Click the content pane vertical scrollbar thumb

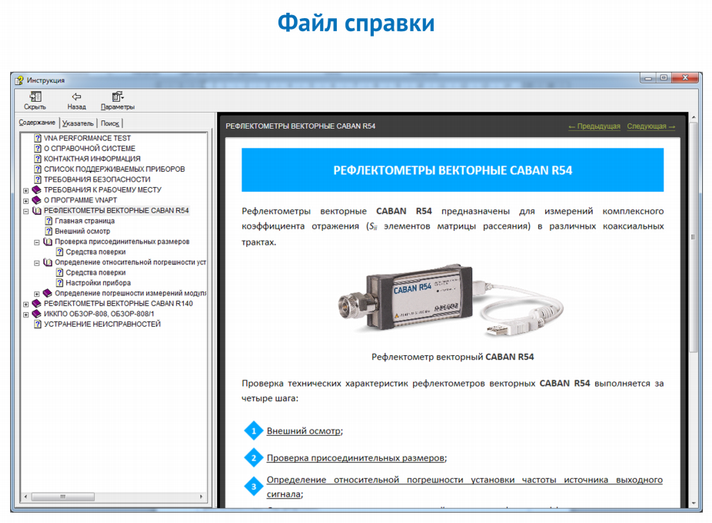click(x=693, y=237)
